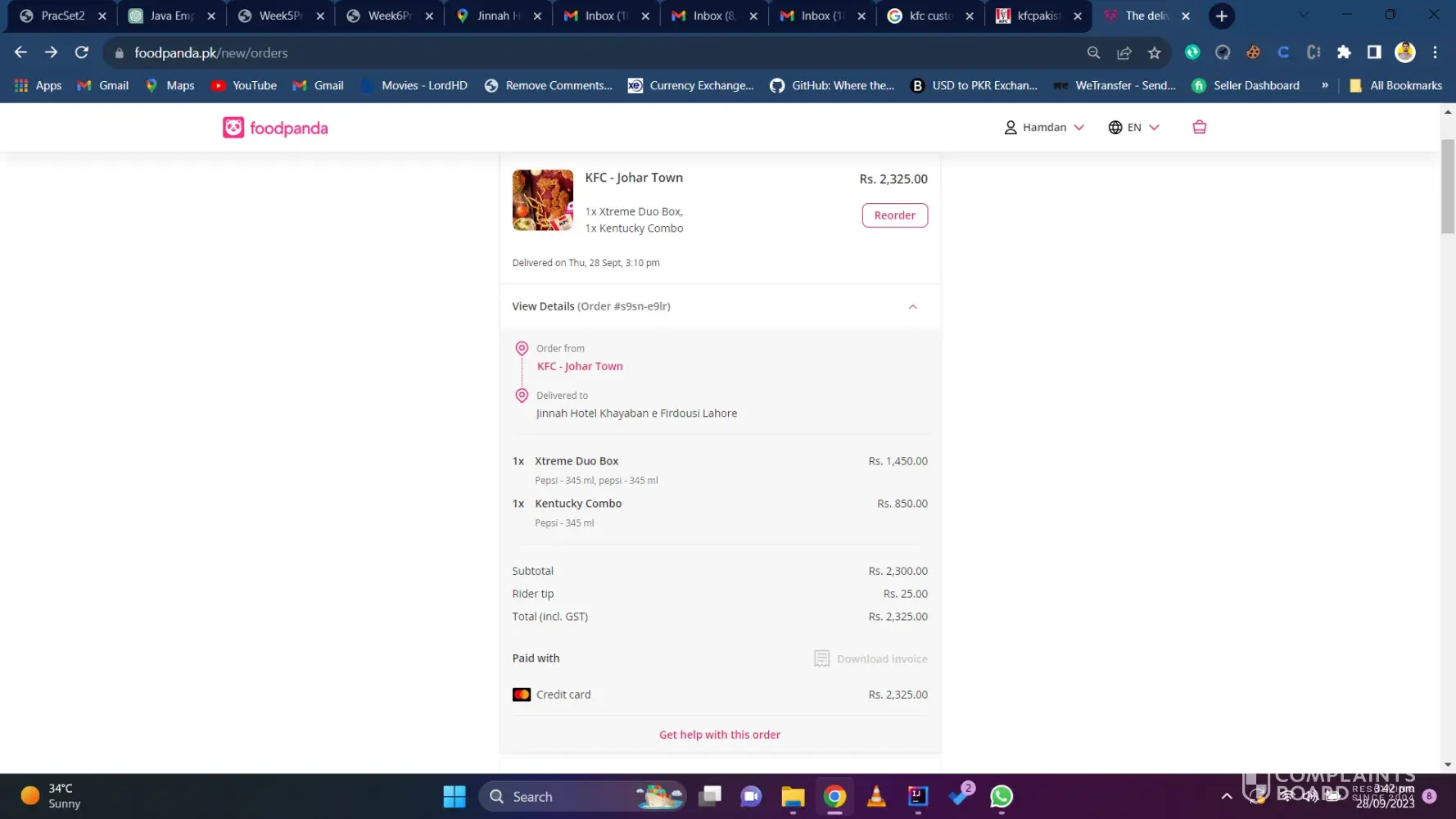Bookmark this page with the star icon
This screenshot has height=819, width=1456.
(1154, 53)
